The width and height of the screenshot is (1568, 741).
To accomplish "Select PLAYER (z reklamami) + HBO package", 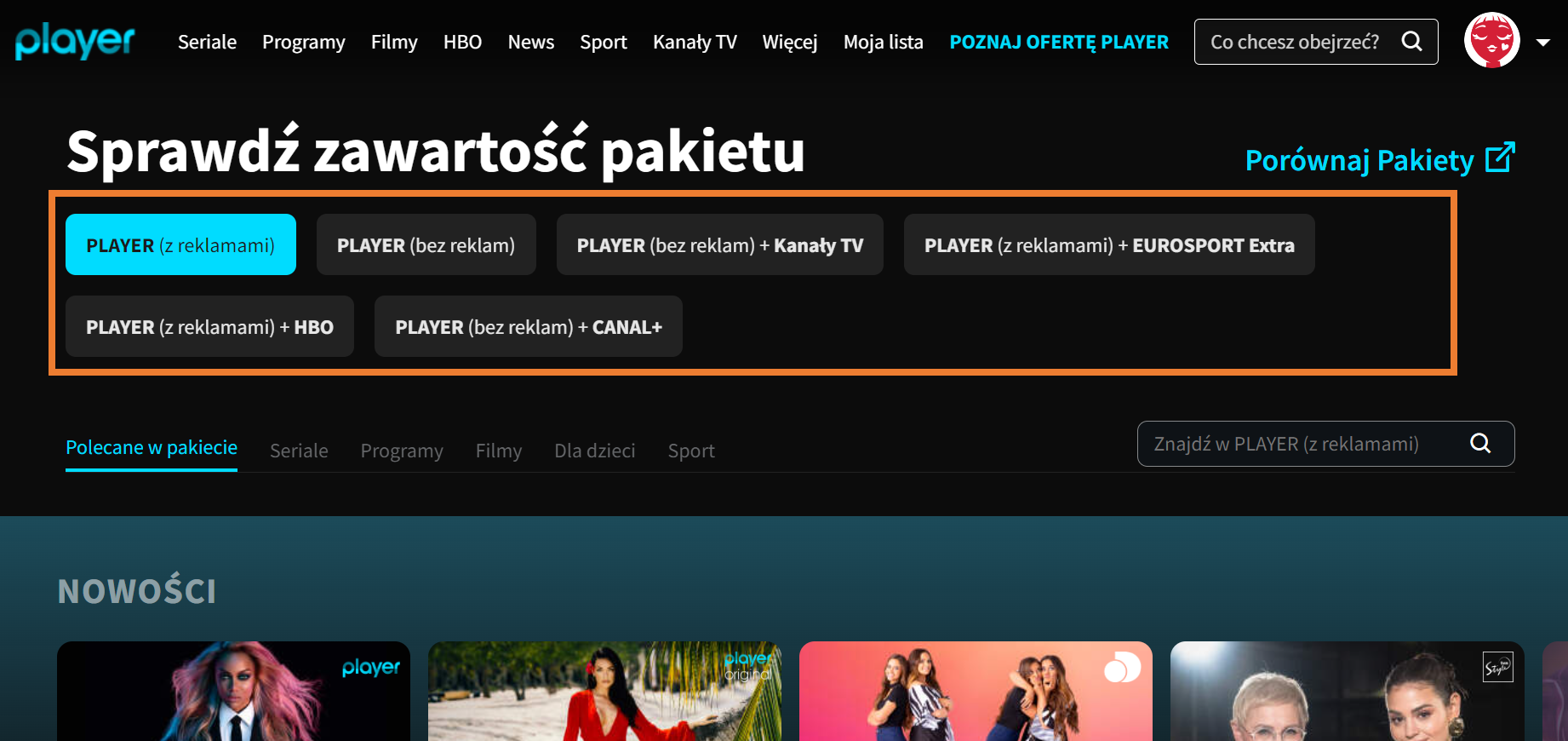I will [x=209, y=326].
